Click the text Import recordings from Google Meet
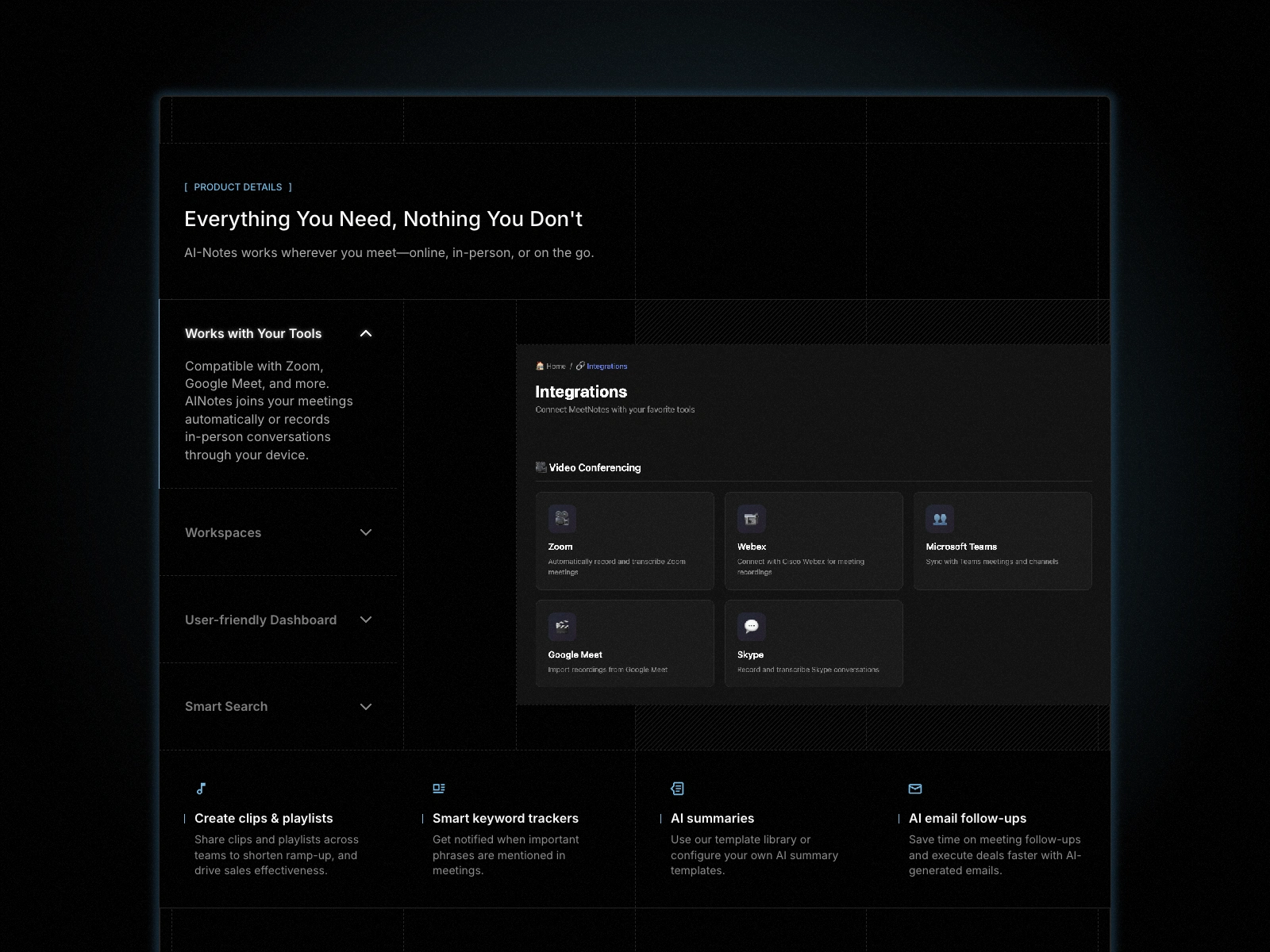 click(x=608, y=670)
